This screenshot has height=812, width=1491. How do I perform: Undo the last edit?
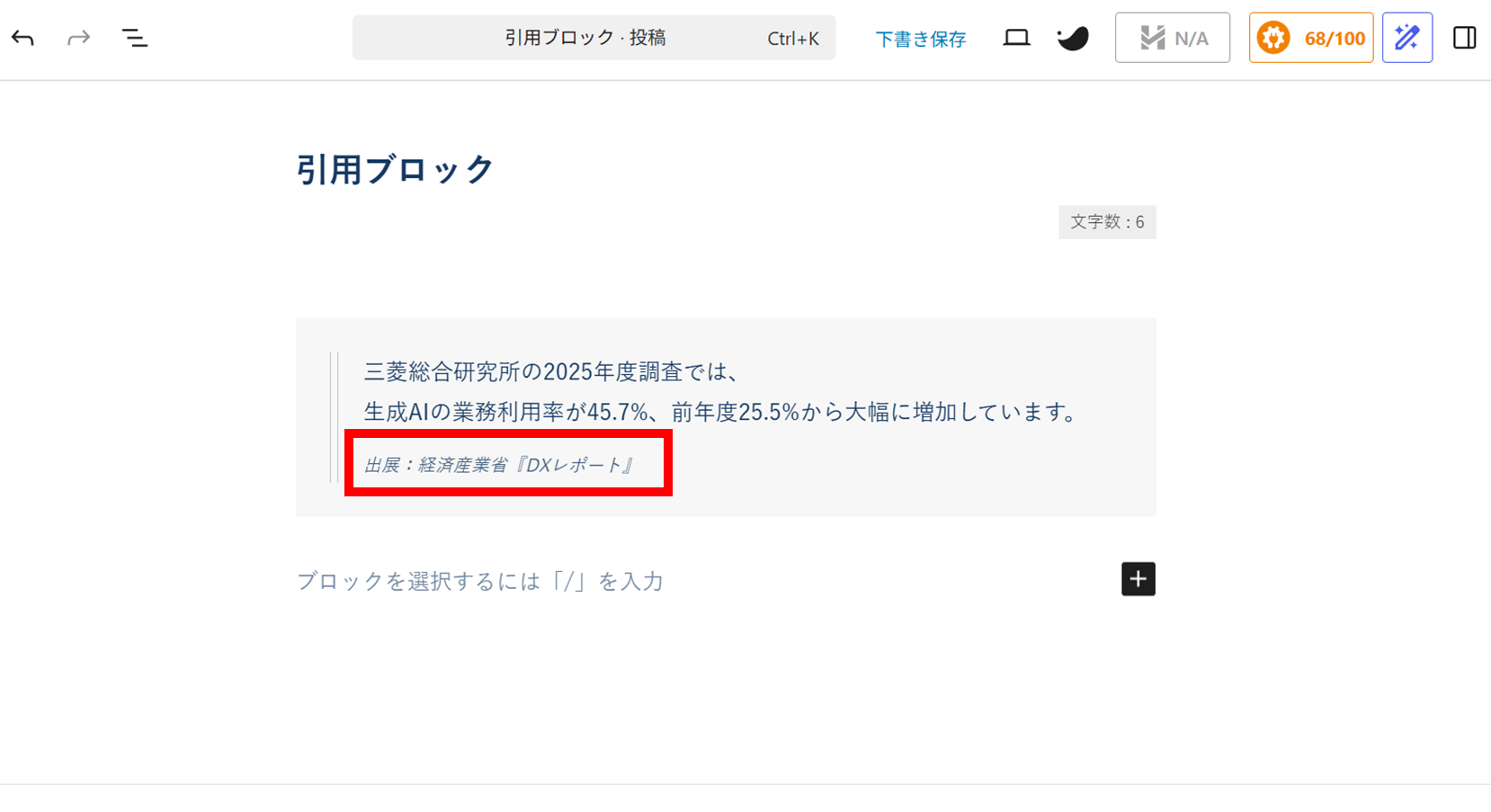coord(22,38)
